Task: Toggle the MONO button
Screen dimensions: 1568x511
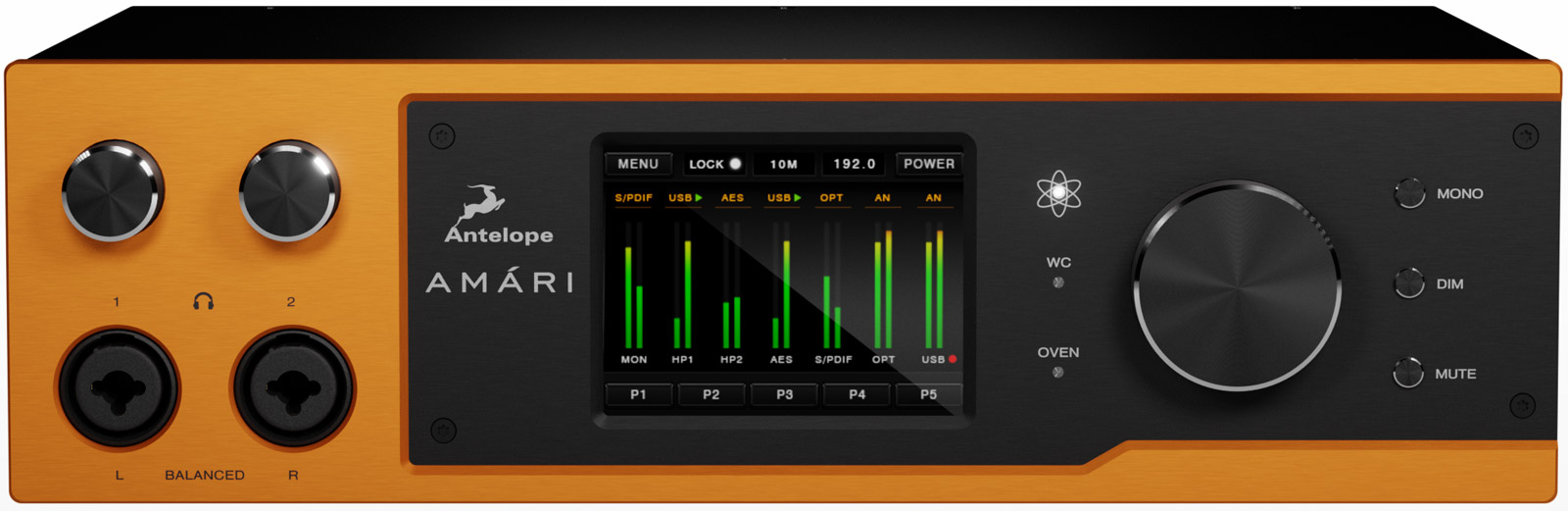Action: click(x=1409, y=193)
